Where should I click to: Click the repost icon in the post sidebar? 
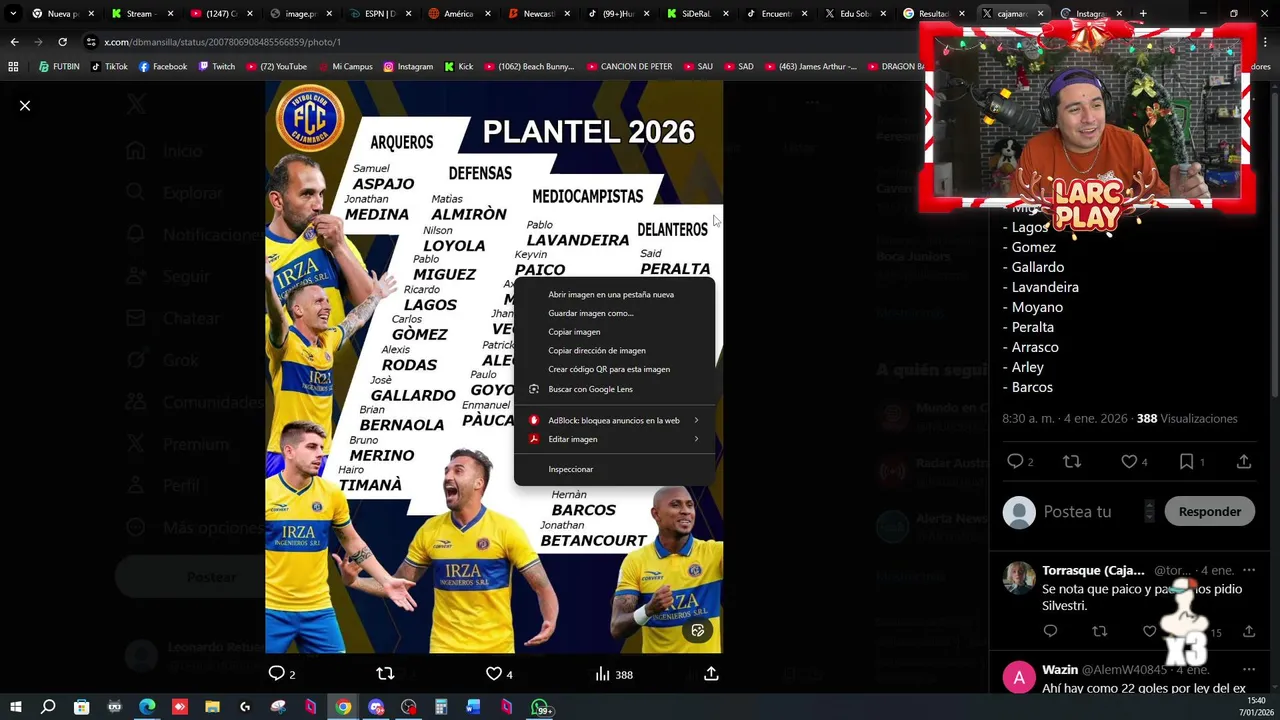click(1072, 461)
